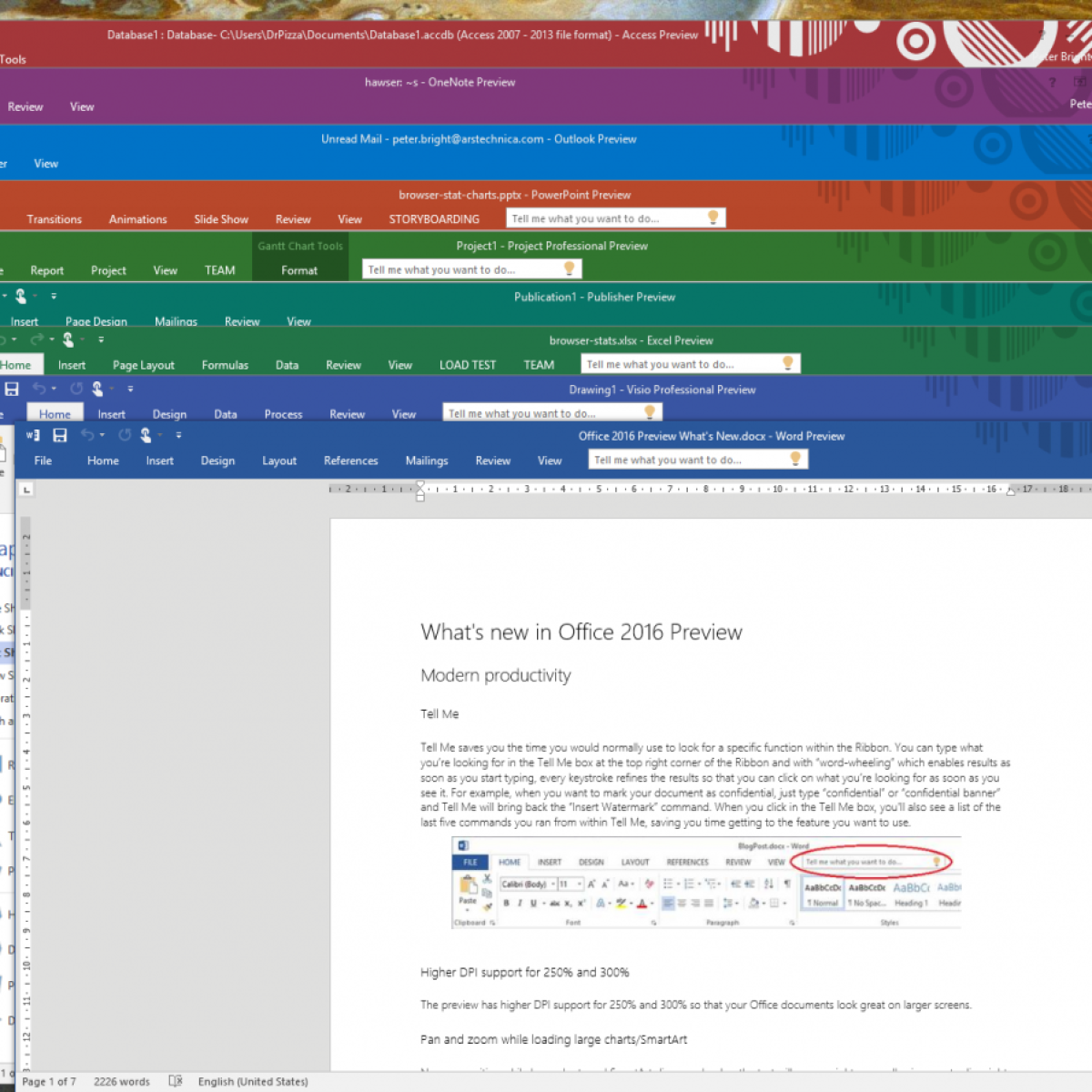Click Touch mode icon in Excel's toolbar
Viewport: 1092px width, 1092px height.
[68, 340]
